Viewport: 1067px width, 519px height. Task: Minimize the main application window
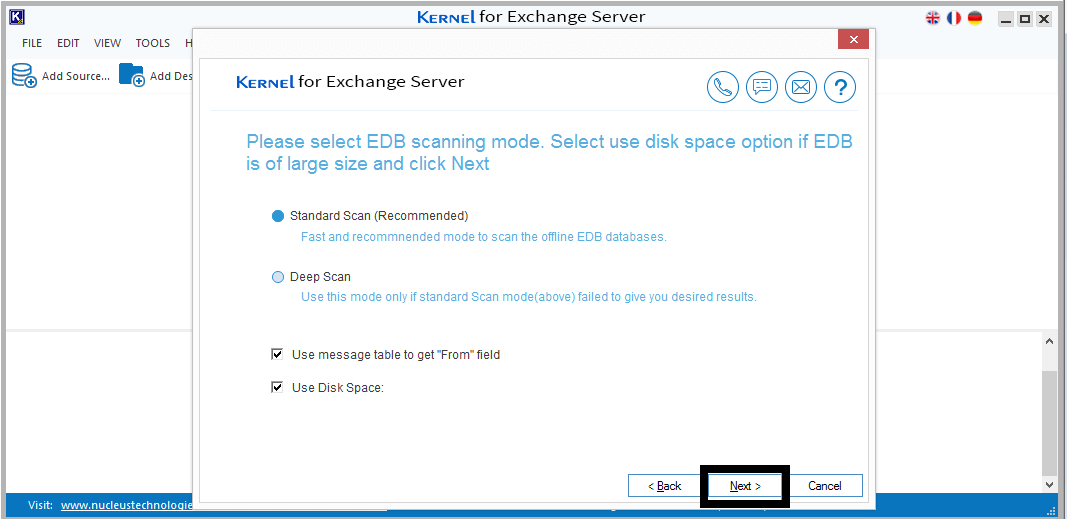pos(1006,20)
